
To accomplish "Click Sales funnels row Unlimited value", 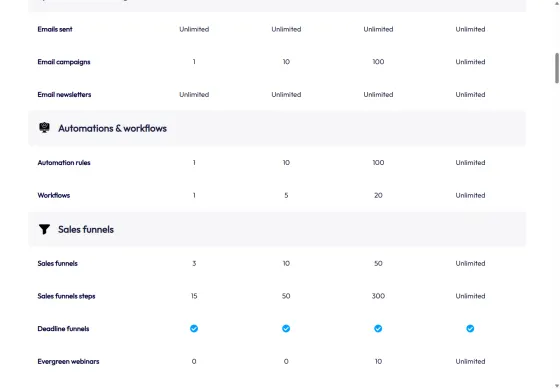I will (470, 264).
